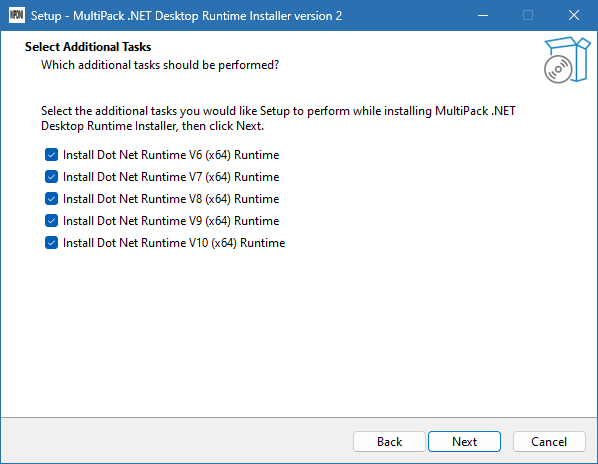
Task: Disable the V10 (x64) Runtime checkbox
Action: click(x=51, y=243)
